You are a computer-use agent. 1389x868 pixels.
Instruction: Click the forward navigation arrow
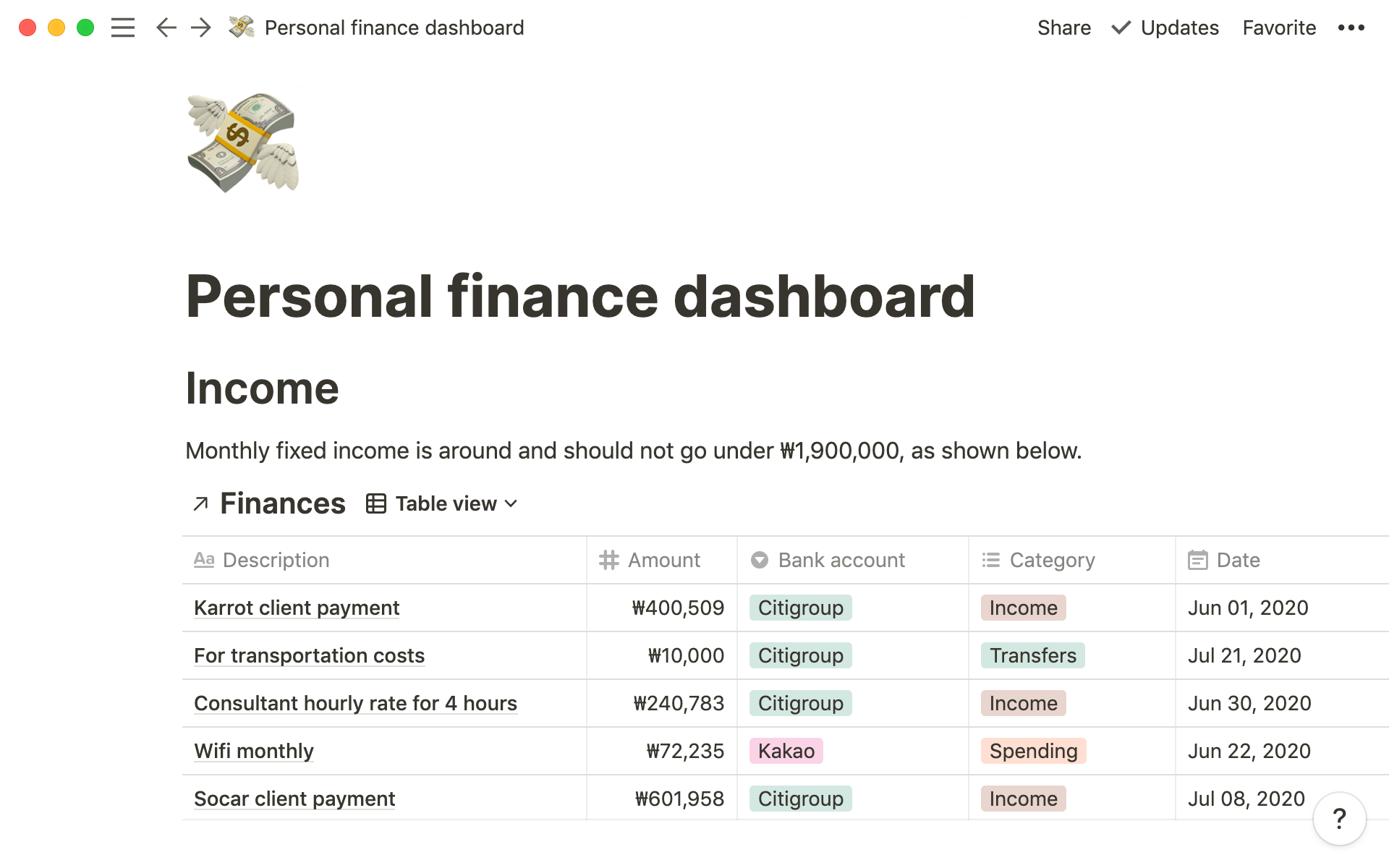click(200, 27)
